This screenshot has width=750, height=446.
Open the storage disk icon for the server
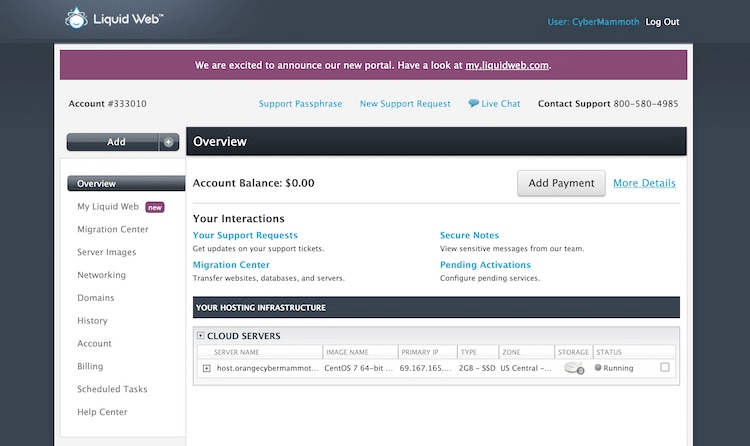click(x=574, y=368)
